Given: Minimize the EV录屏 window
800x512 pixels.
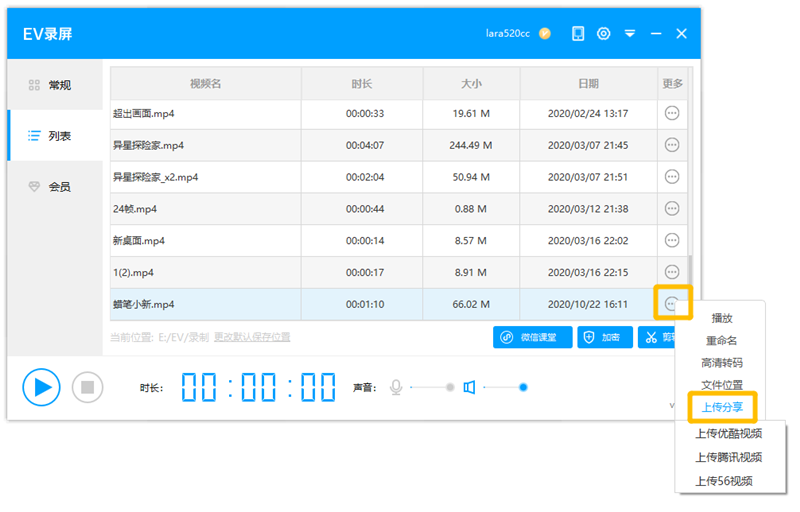Looking at the screenshot, I should point(656,34).
